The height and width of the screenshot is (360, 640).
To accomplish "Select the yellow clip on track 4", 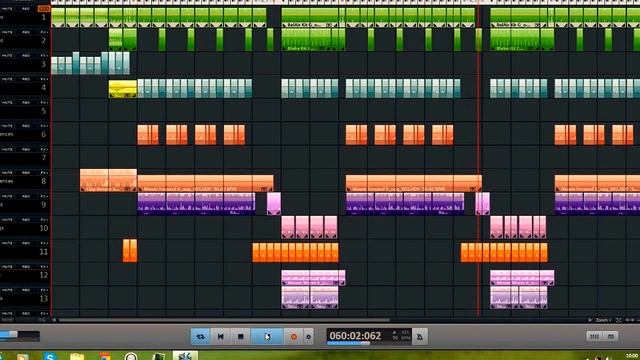I will [x=123, y=89].
